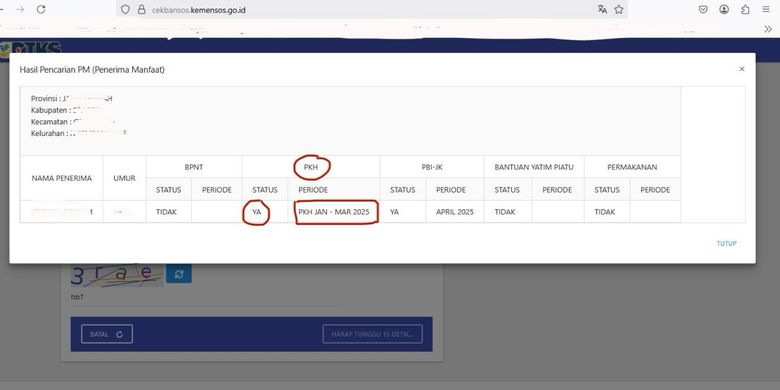Image resolution: width=780 pixels, height=390 pixels.
Task: Click the padlock site security icon
Action: click(x=141, y=9)
